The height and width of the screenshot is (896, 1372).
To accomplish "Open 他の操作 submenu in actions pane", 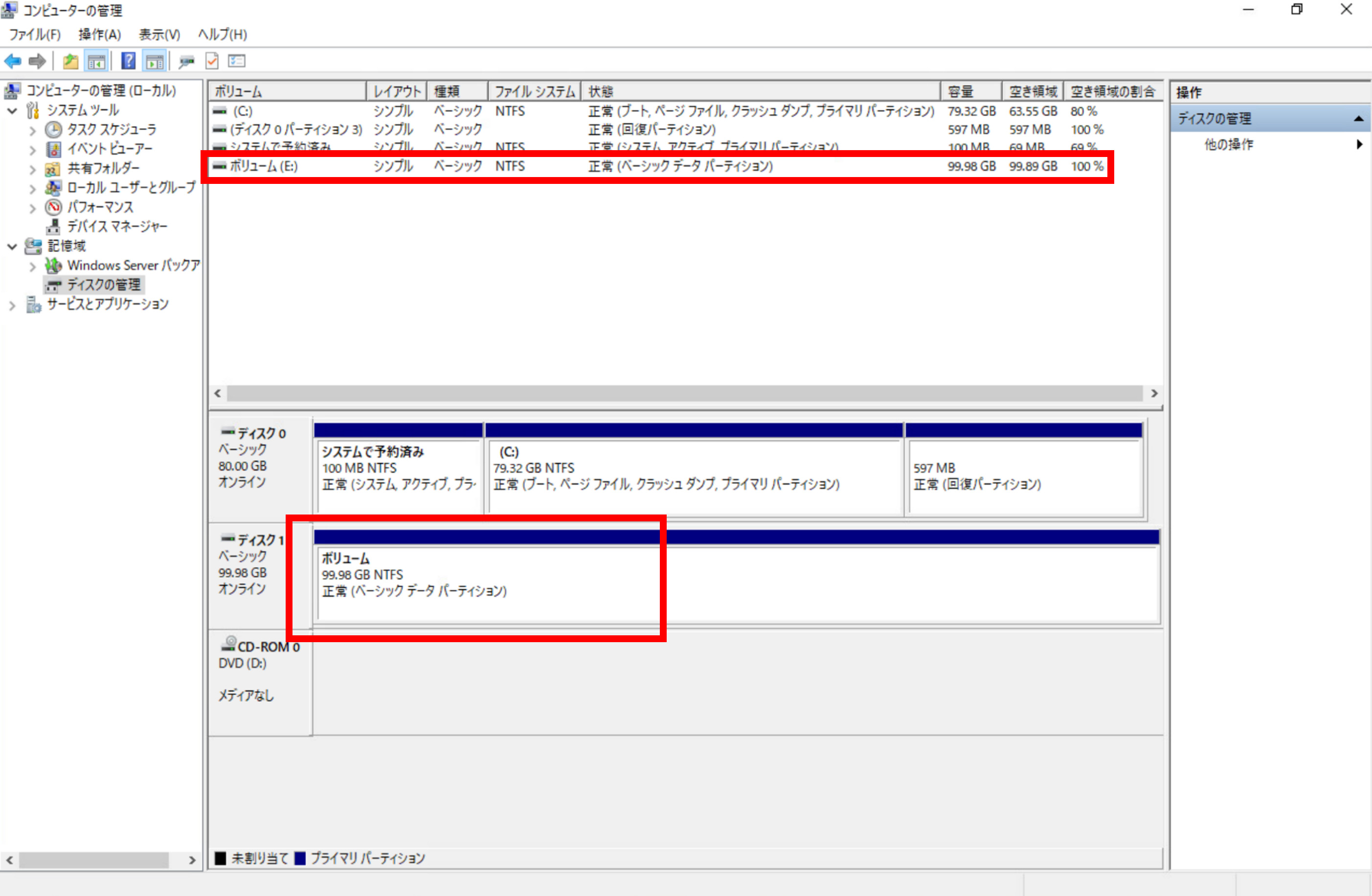I will pos(1229,145).
